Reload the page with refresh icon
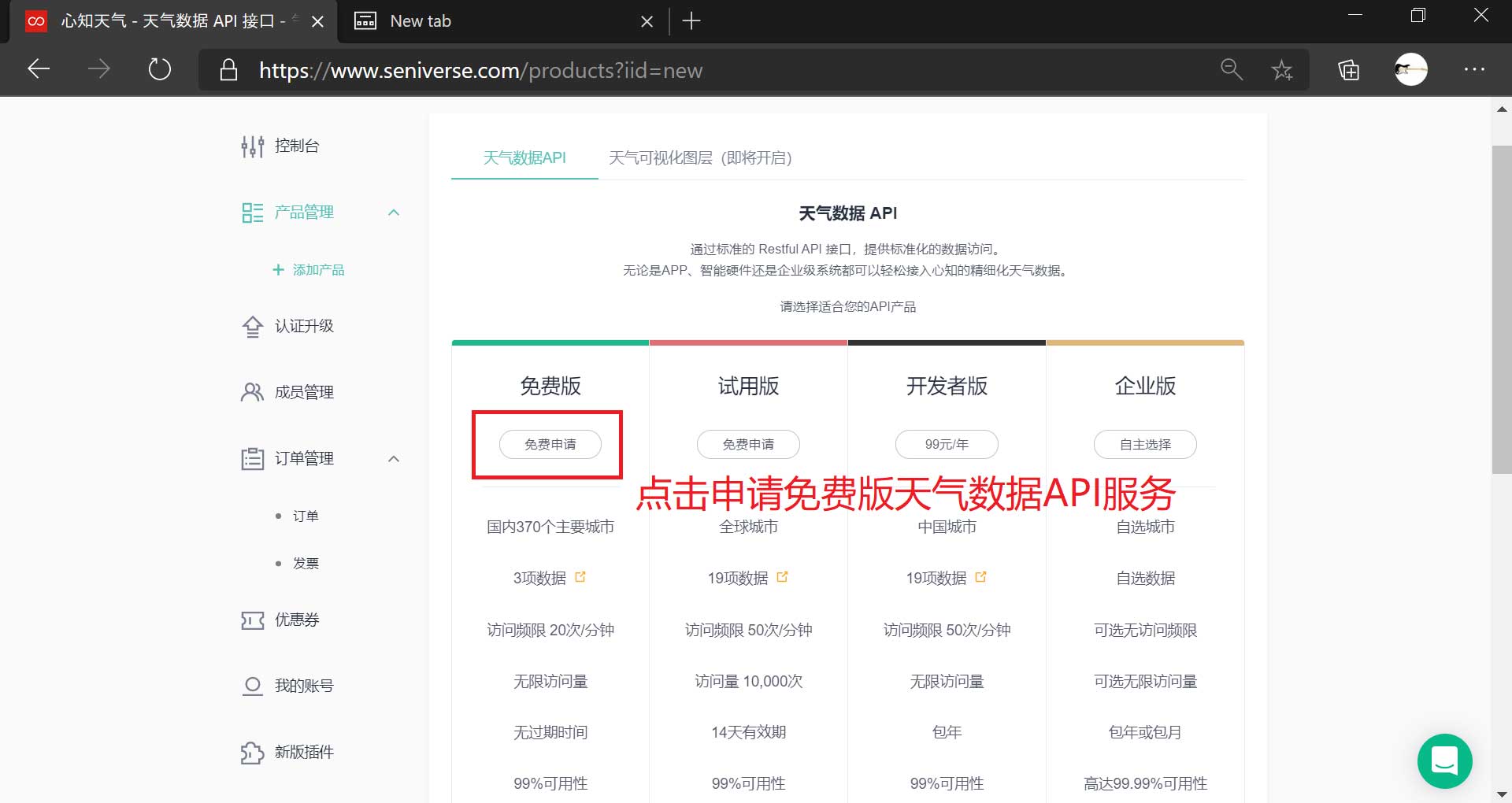The height and width of the screenshot is (803, 1512). pyautogui.click(x=160, y=69)
